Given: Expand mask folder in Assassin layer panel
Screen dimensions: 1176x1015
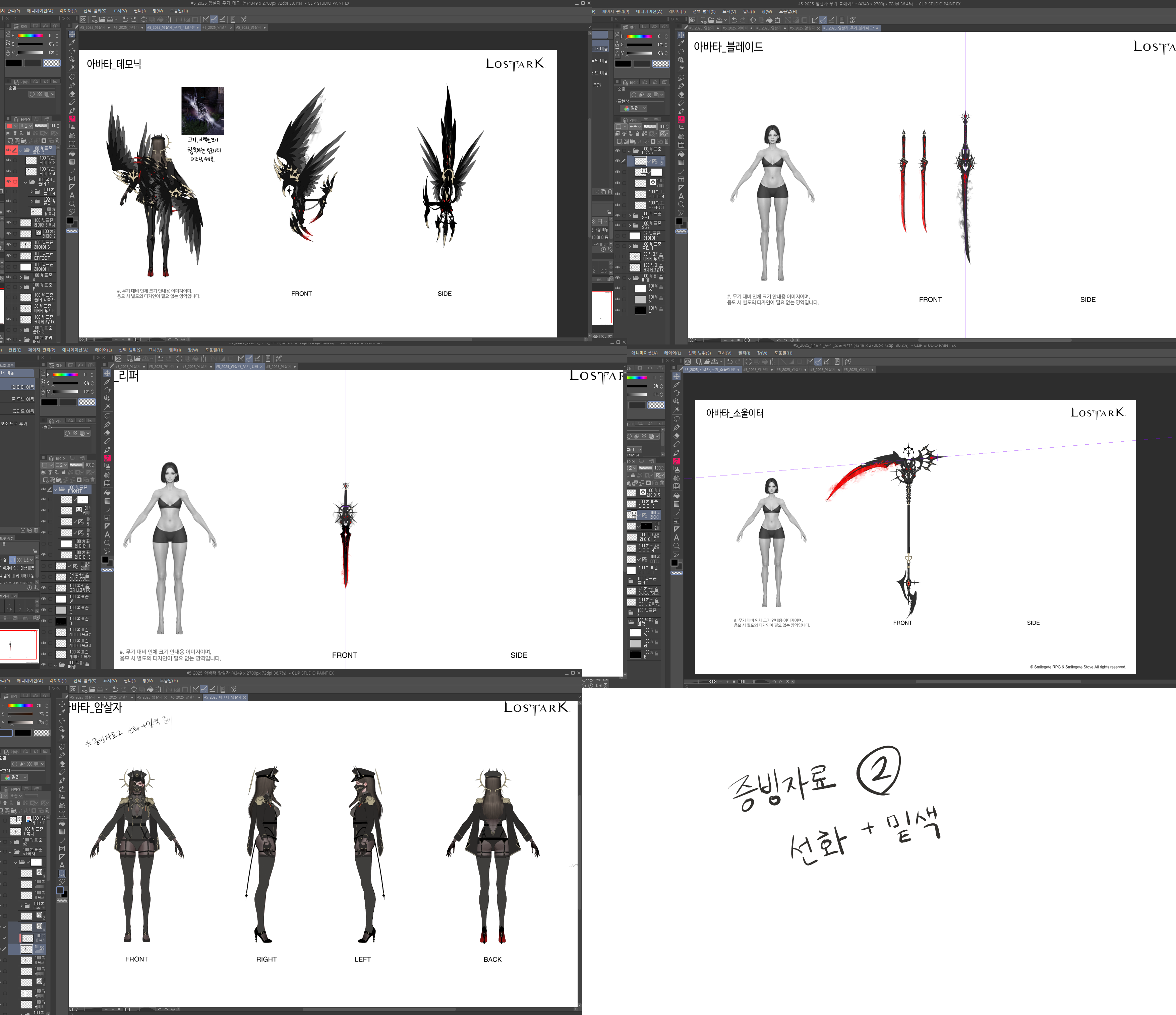Looking at the screenshot, I should 21,906.
